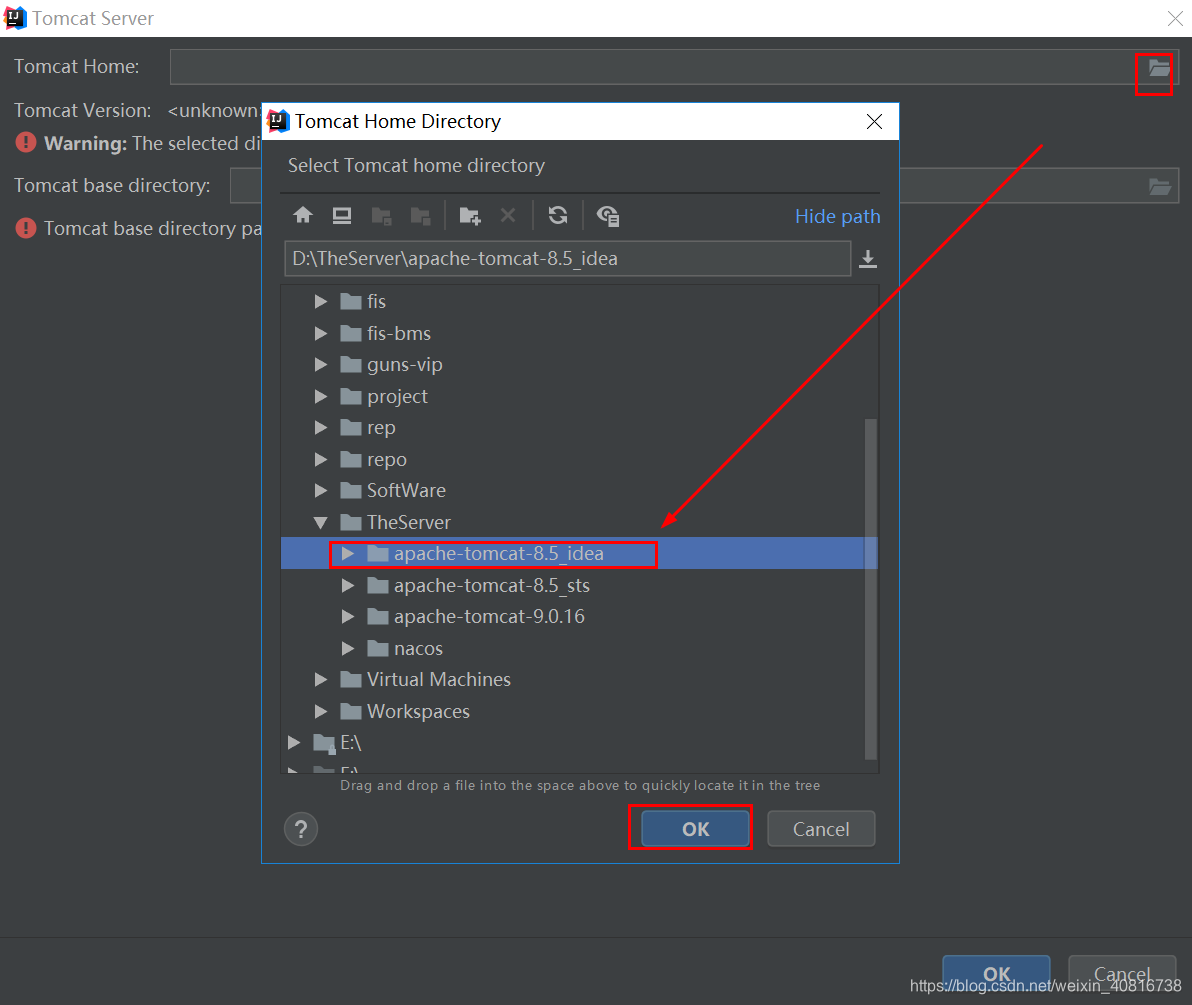Screen dimensions: 1192x1005
Task: Expand the project folder
Action: click(321, 397)
